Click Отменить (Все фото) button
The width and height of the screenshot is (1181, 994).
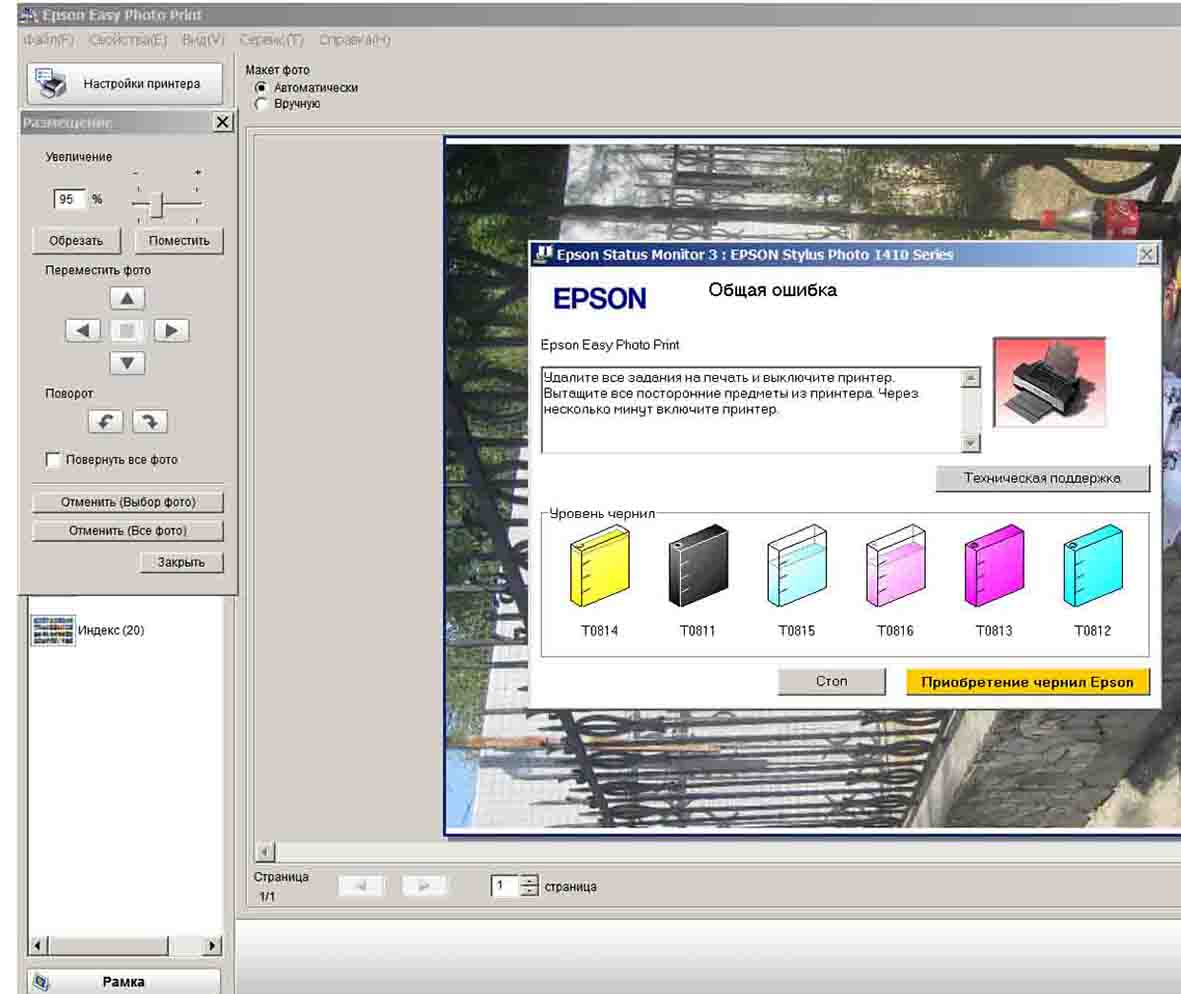[128, 531]
